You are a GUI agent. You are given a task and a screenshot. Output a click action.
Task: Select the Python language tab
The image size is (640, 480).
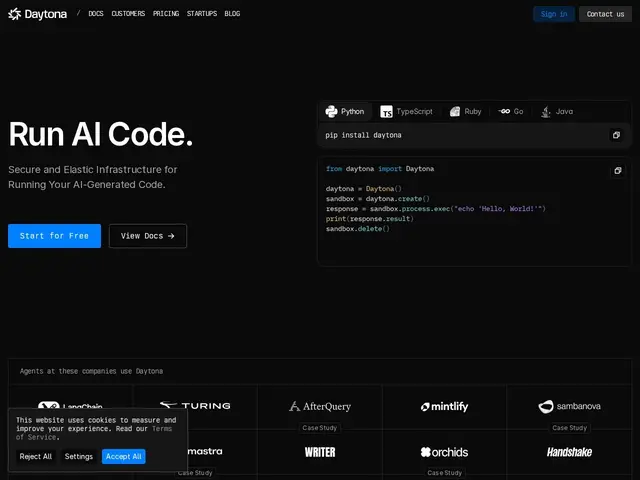point(345,111)
